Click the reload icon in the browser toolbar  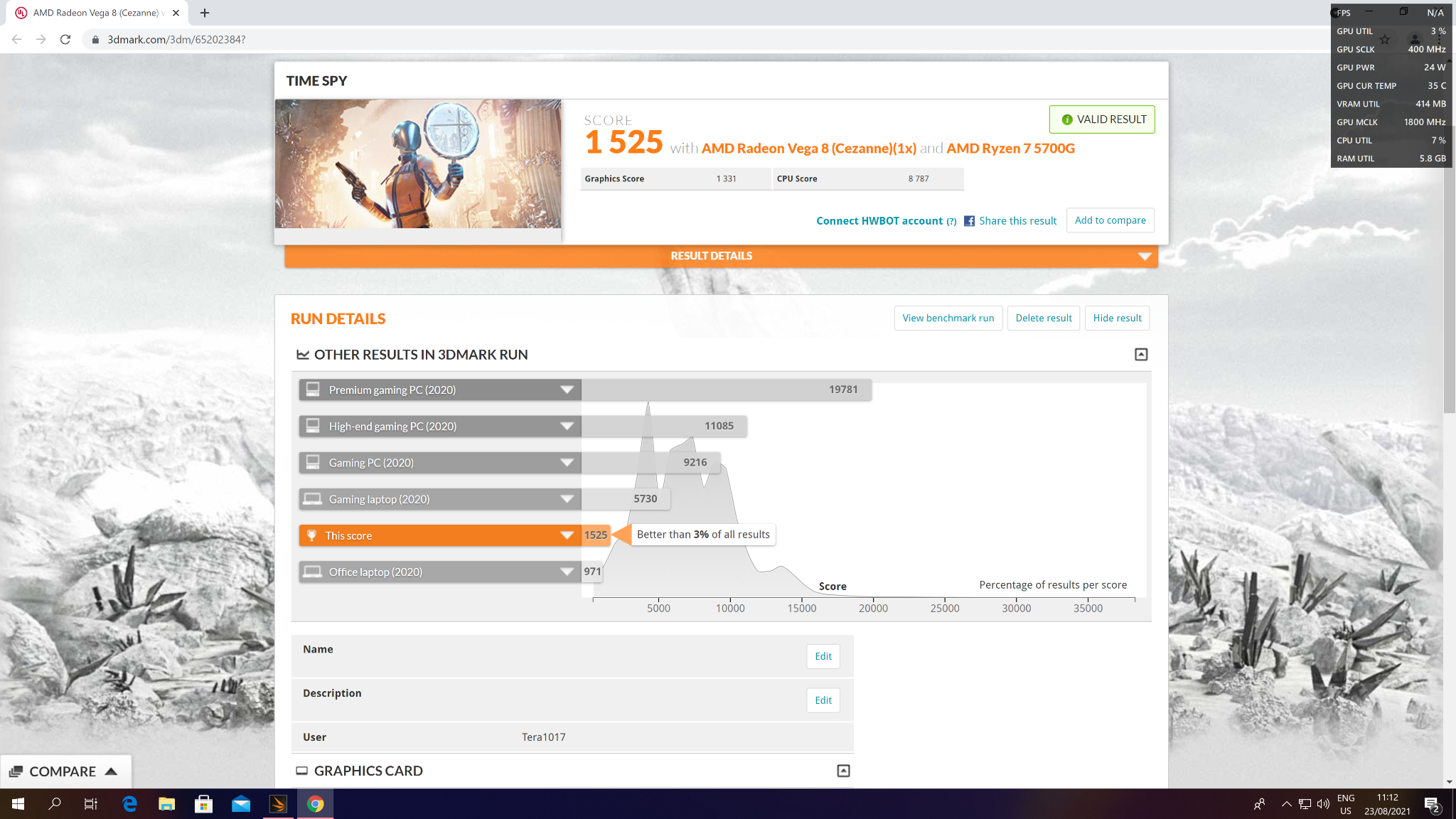click(x=65, y=39)
